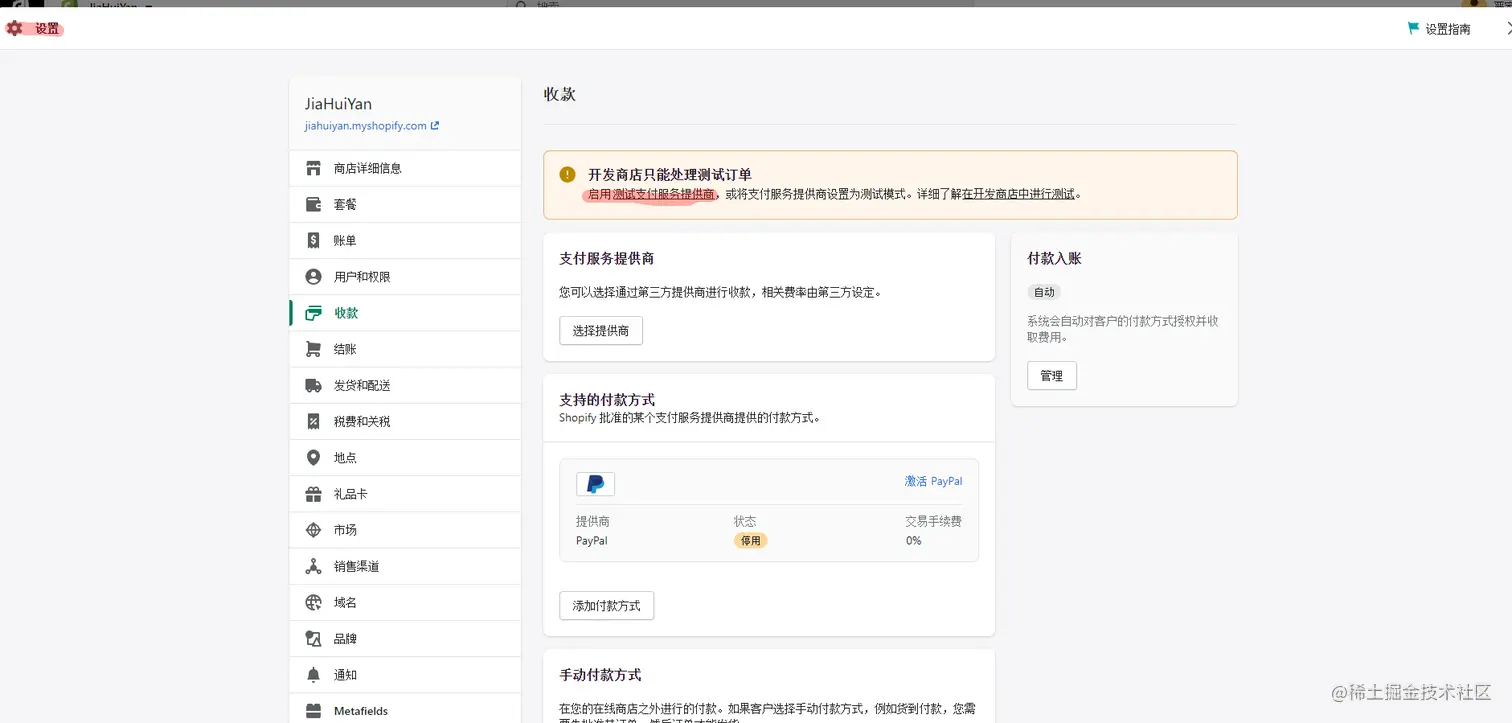The height and width of the screenshot is (723, 1512).
Task: Open the 销售渠道 settings section
Action: click(x=356, y=567)
